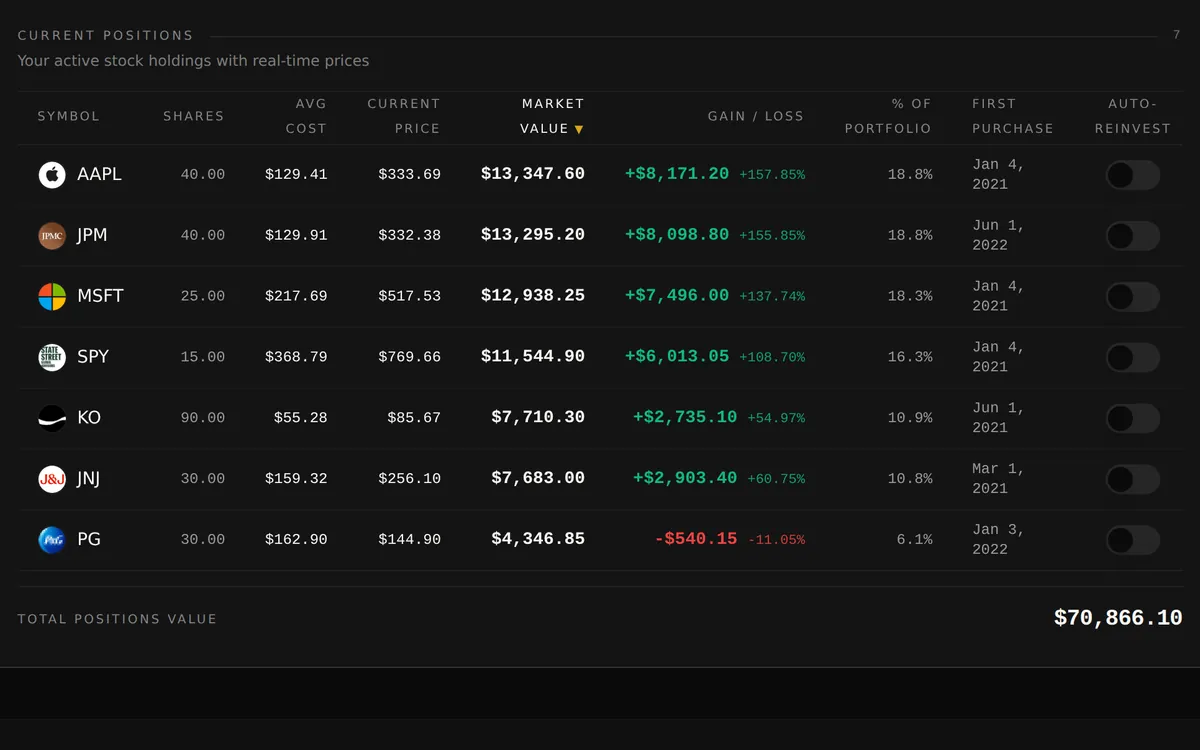Click SPY avg cost $368.79
This screenshot has width=1200, height=750.
click(x=296, y=357)
